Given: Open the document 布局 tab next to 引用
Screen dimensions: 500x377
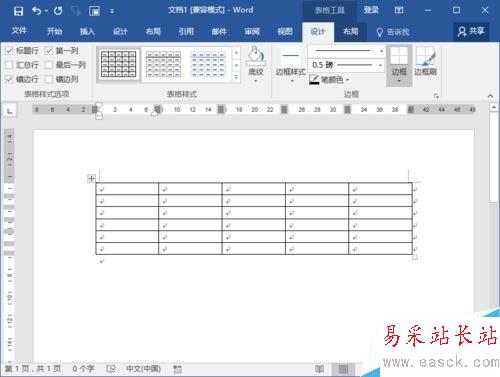Looking at the screenshot, I should point(153,31).
